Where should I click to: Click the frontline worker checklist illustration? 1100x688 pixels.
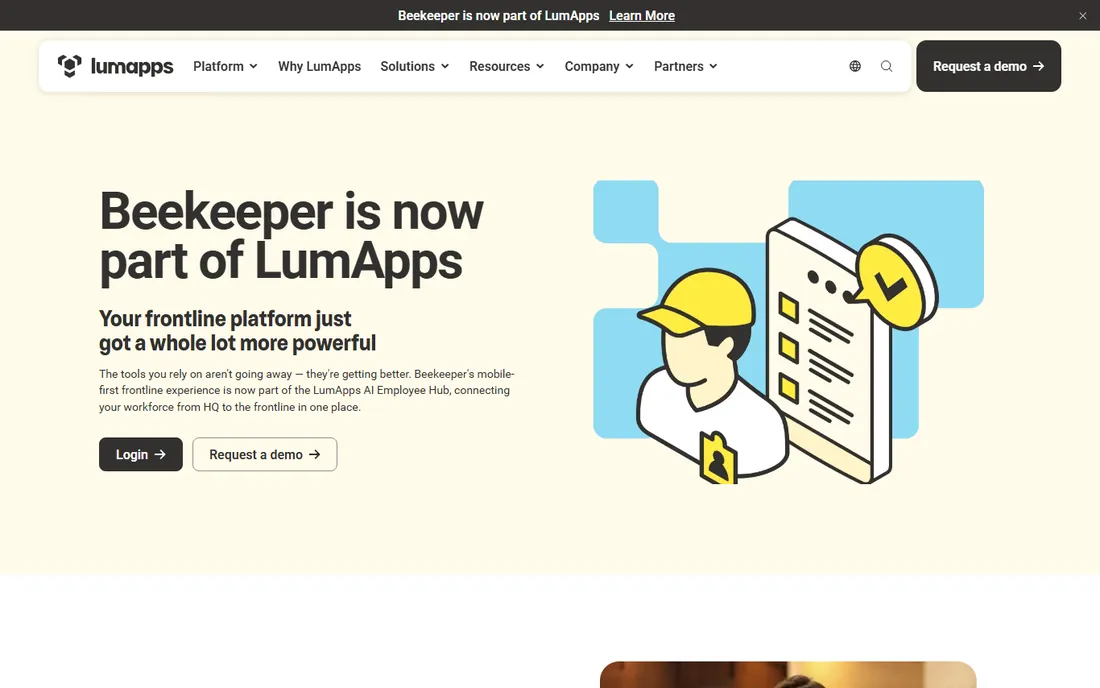(x=789, y=332)
